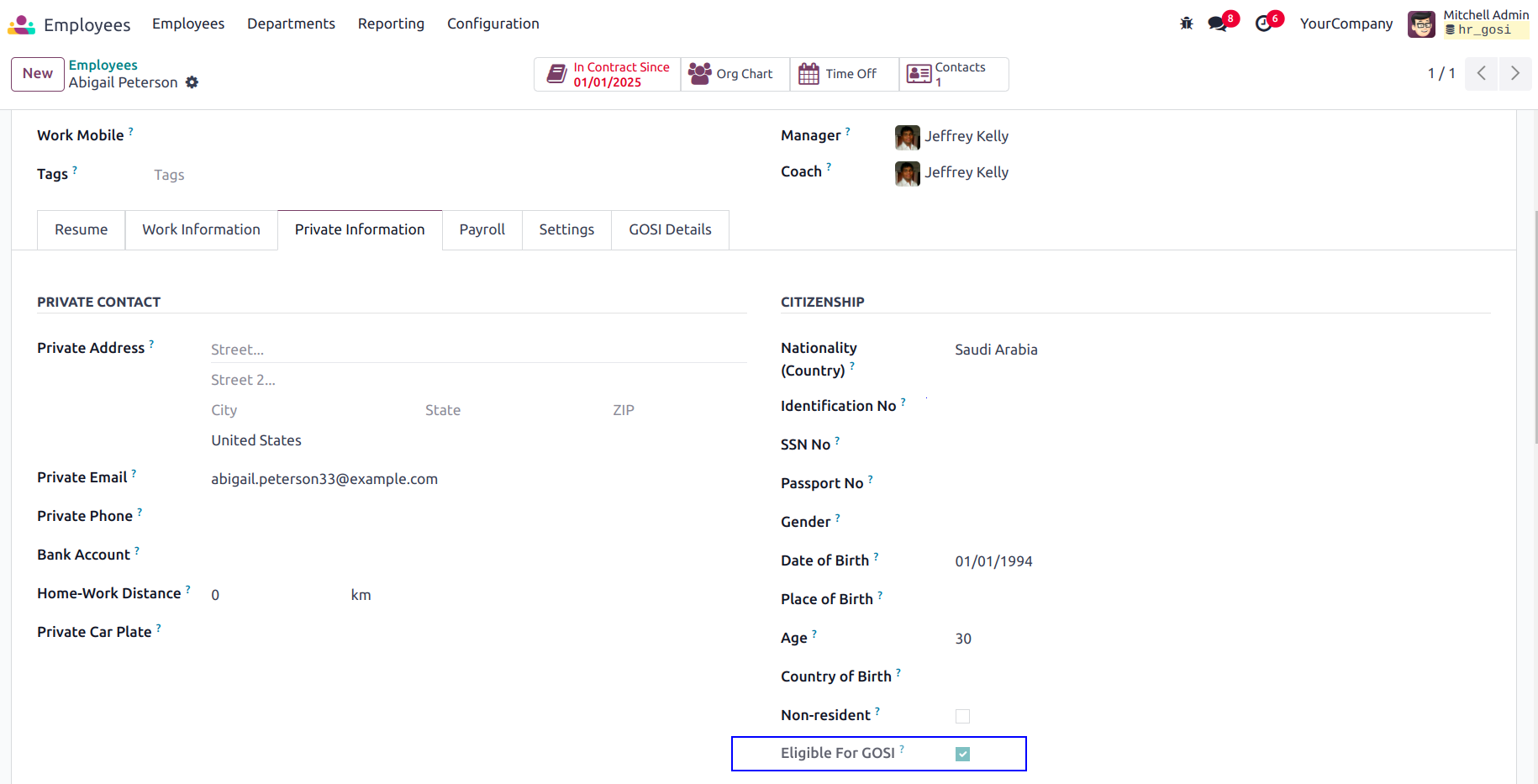Open conversations chat icon with 8 badge

click(1218, 24)
